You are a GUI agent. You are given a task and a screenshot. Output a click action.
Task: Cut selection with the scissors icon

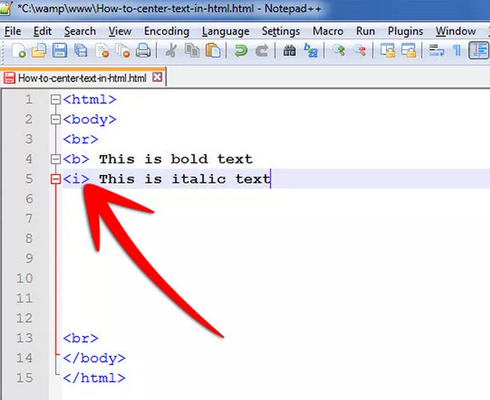[x=171, y=51]
